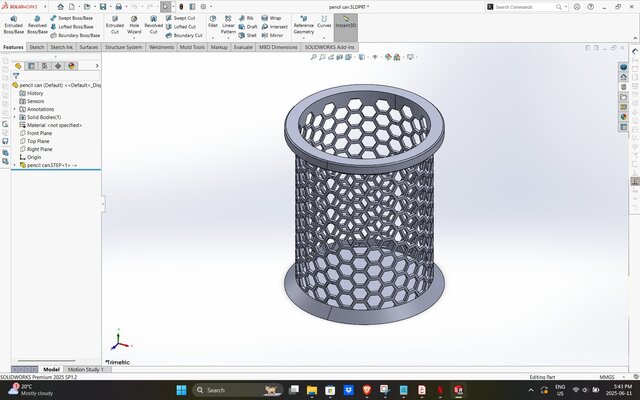Apply the Fillet tool
The height and width of the screenshot is (400, 640).
tap(213, 23)
